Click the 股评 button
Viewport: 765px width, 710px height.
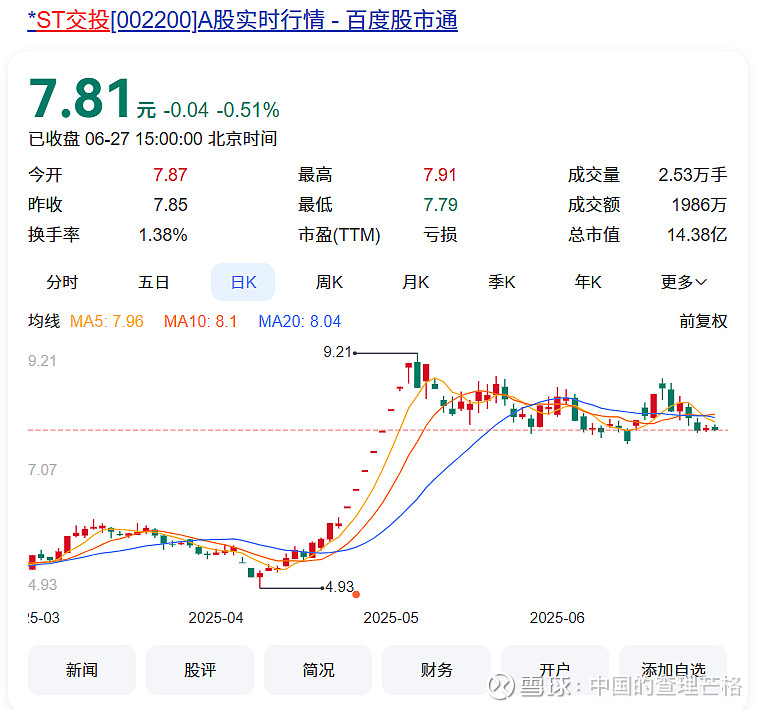click(x=200, y=669)
